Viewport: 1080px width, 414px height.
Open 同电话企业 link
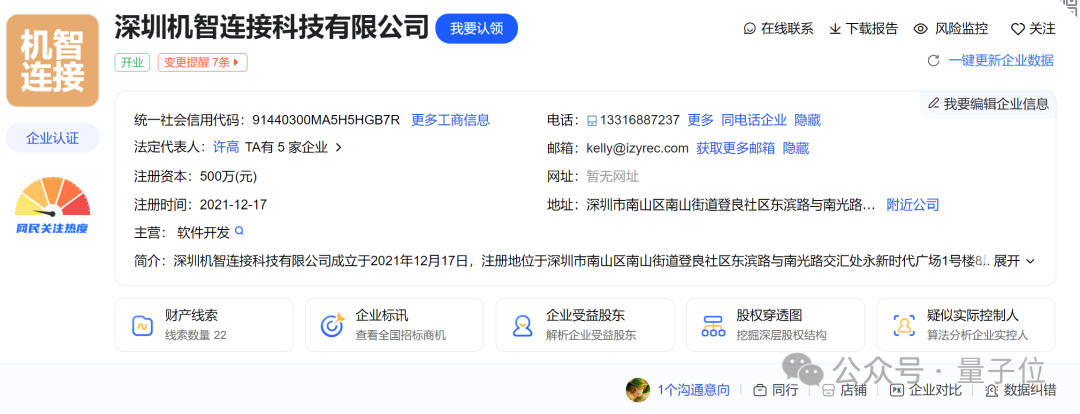(x=754, y=120)
